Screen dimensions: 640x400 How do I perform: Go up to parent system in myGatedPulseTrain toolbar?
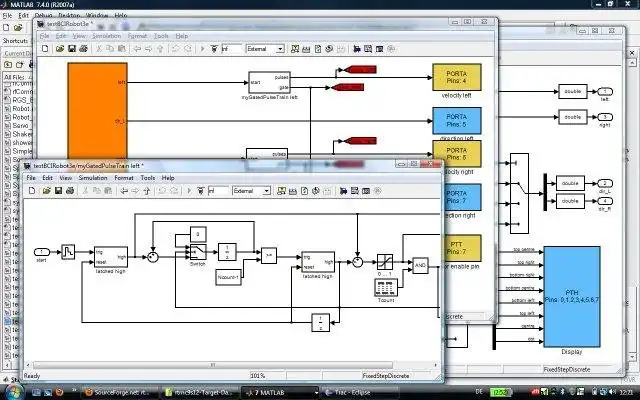147,191
